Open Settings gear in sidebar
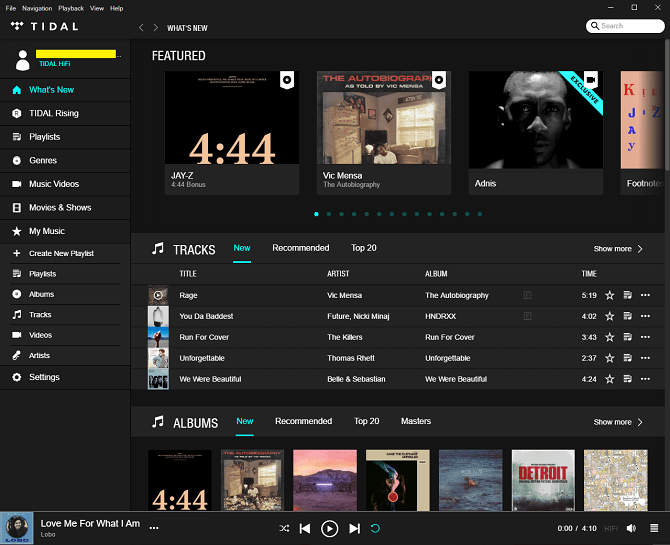The image size is (670, 545). tap(65, 377)
